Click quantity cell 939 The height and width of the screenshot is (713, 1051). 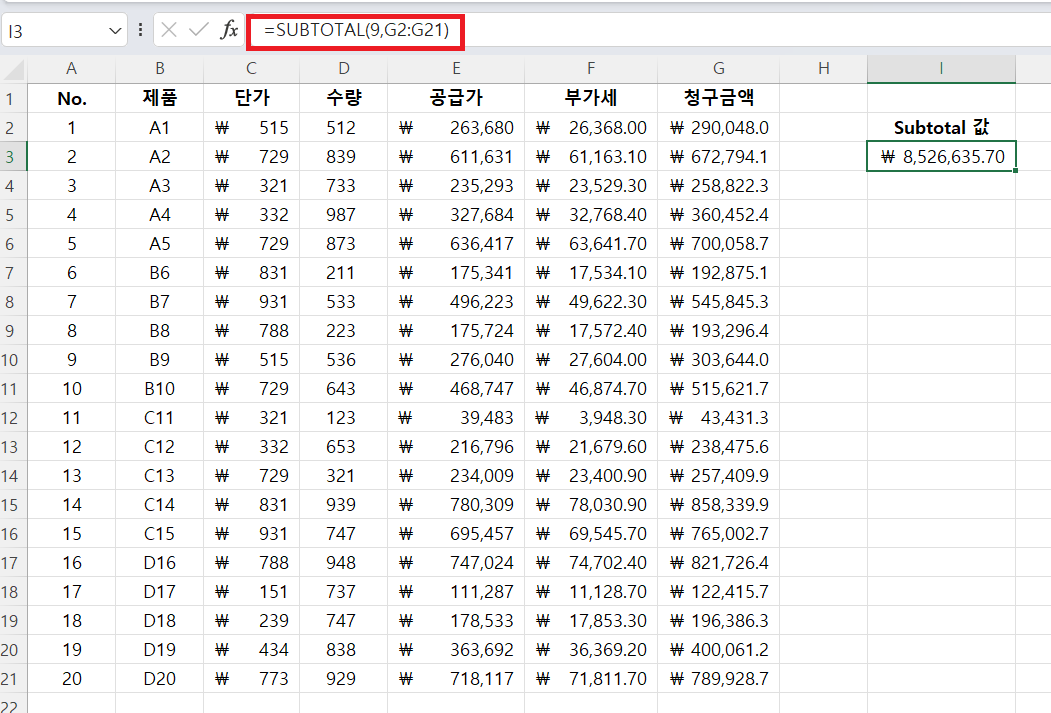coord(343,505)
